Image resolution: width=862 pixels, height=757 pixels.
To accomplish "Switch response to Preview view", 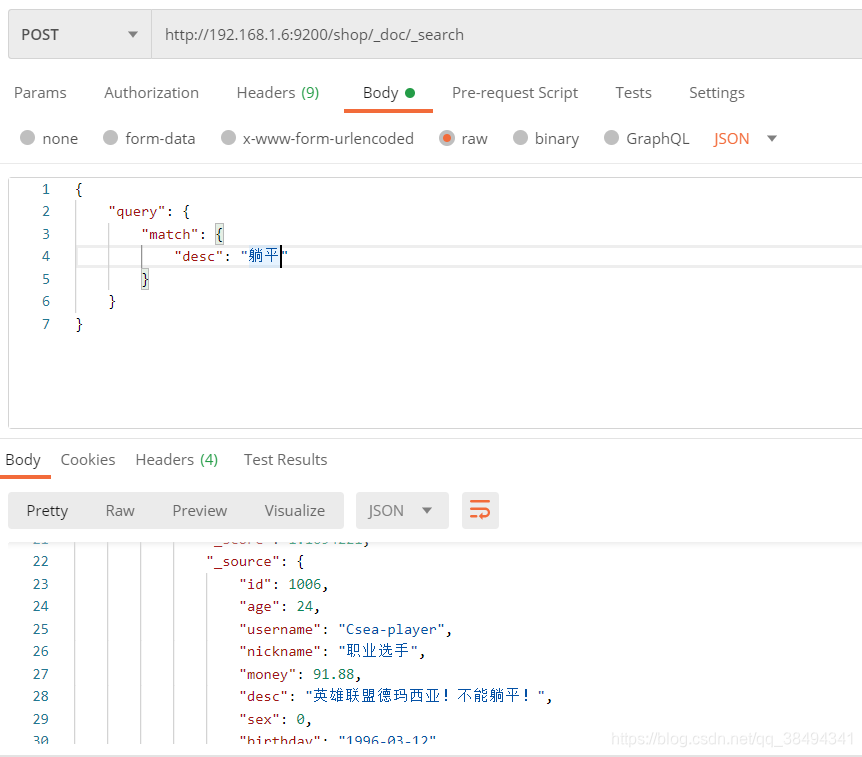I will [200, 510].
